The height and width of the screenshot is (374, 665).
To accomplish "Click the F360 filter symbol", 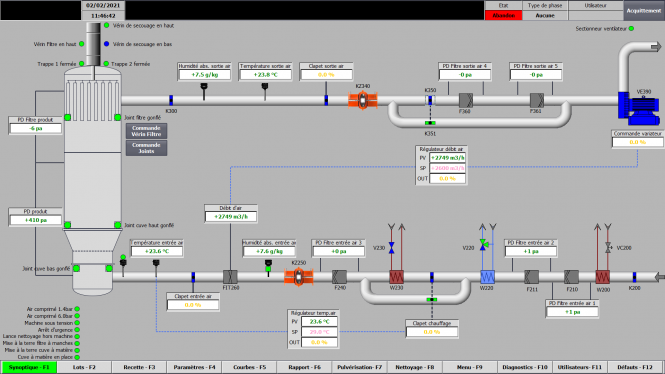I will (466, 100).
